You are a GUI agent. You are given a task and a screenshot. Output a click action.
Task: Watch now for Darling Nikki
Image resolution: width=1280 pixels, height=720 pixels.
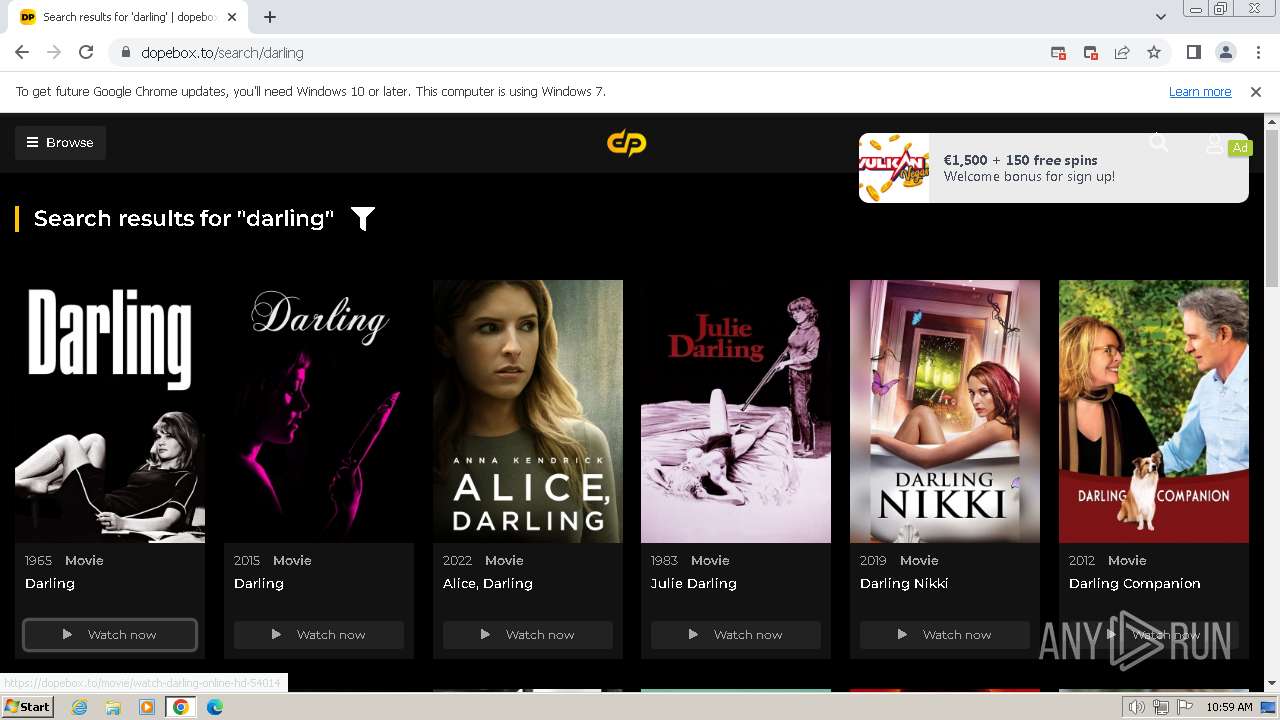click(x=945, y=635)
